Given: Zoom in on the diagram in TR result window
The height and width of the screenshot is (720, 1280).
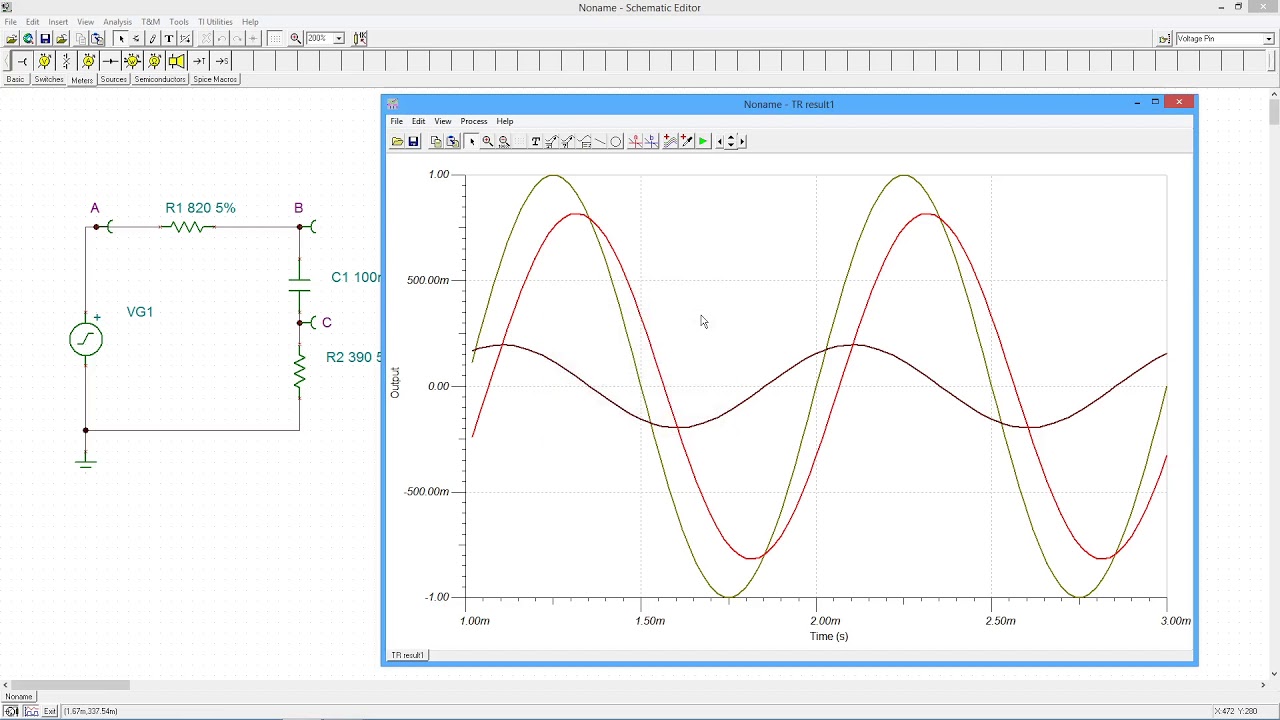Looking at the screenshot, I should [x=487, y=141].
